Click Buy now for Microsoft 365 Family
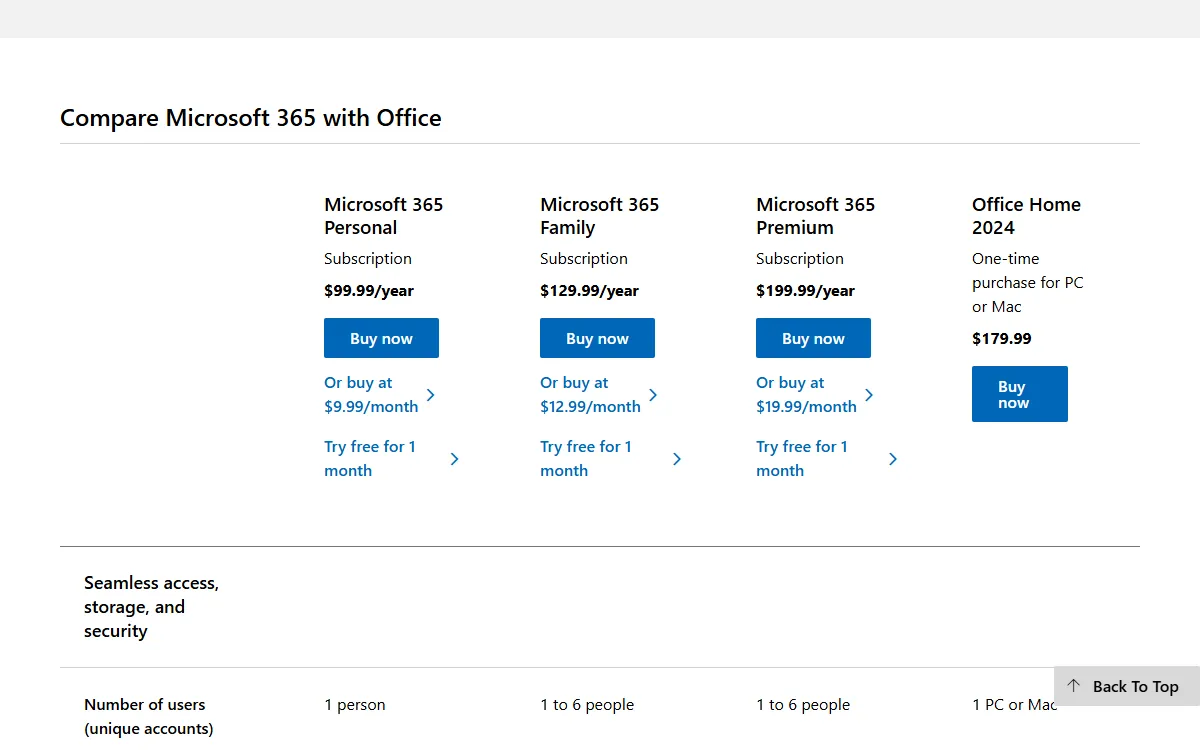This screenshot has width=1200, height=750. coord(597,338)
